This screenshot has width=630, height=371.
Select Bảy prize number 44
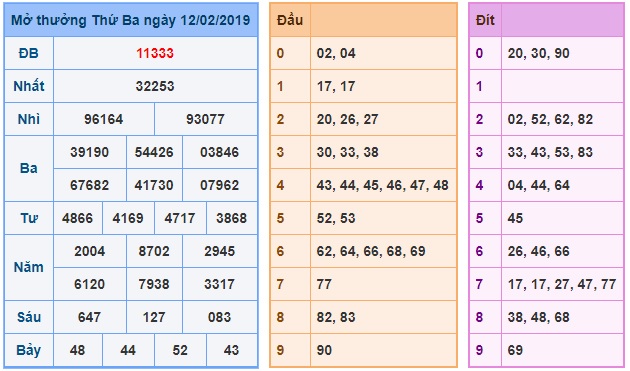pyautogui.click(x=128, y=350)
